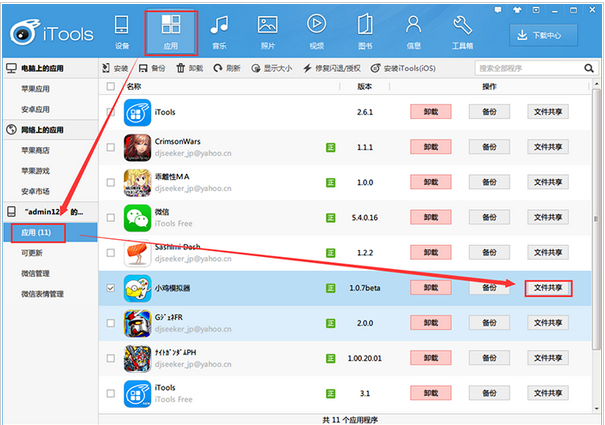This screenshot has width=605, height=425.
Task: Sort by the 版本 column header
Action: tap(364, 86)
